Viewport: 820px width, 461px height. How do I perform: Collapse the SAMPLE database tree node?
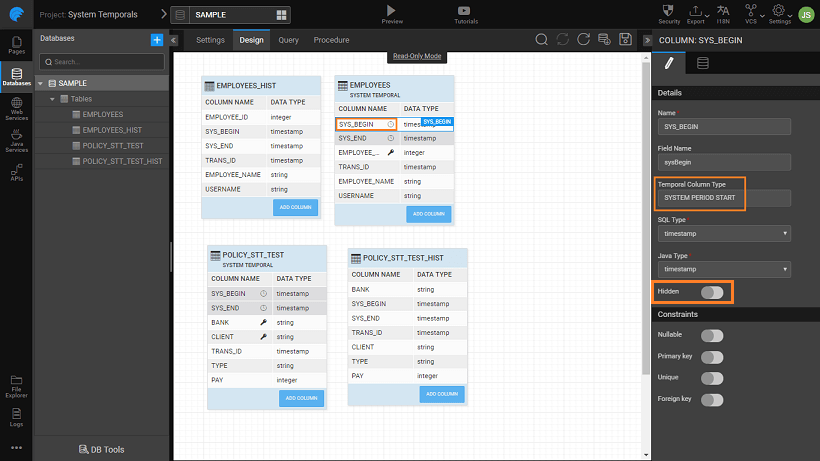pos(41,83)
